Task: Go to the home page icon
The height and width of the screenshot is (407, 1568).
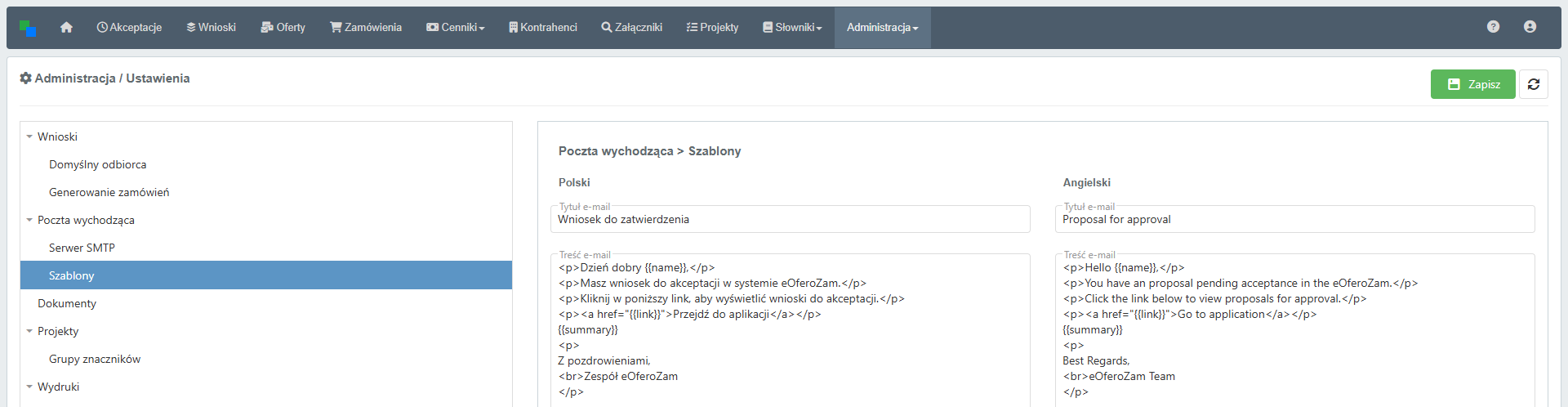Action: [x=66, y=28]
